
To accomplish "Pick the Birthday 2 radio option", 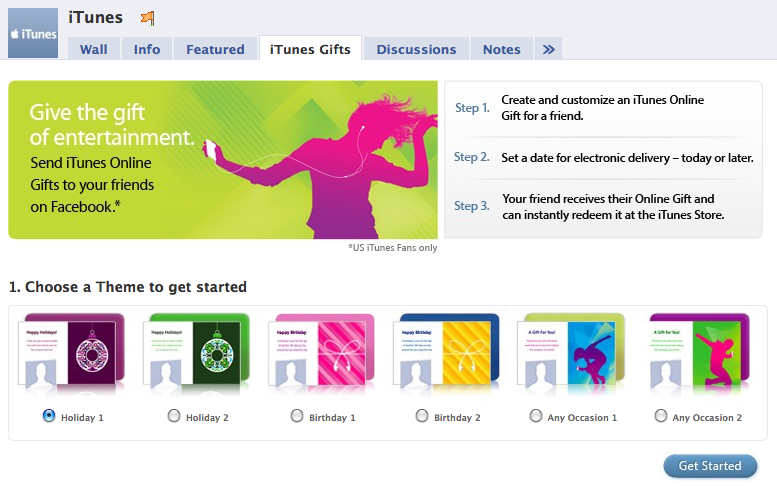I will [x=422, y=416].
